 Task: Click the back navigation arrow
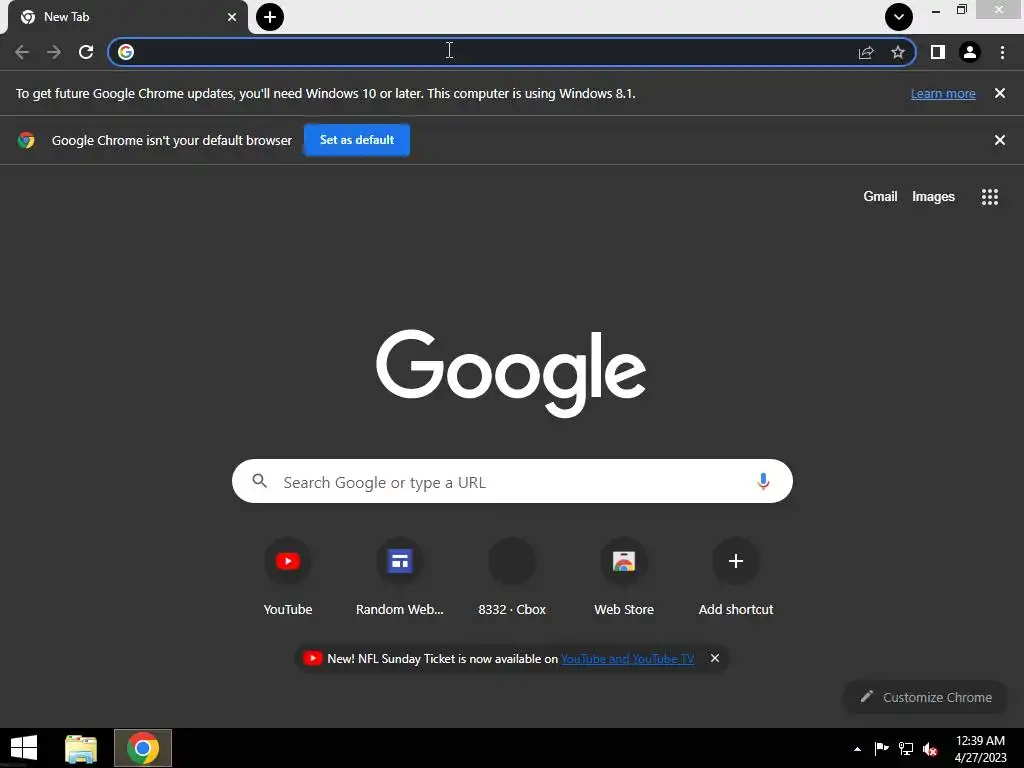22,52
